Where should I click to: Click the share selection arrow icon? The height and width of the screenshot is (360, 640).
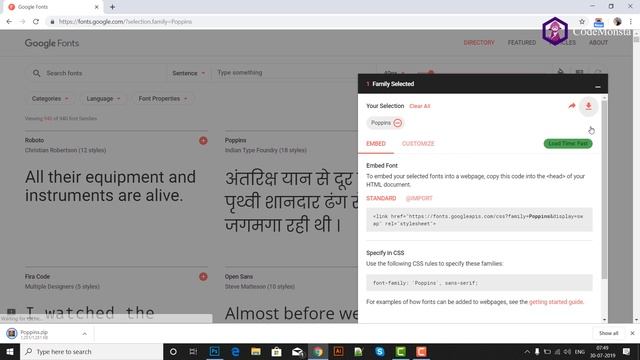point(572,106)
